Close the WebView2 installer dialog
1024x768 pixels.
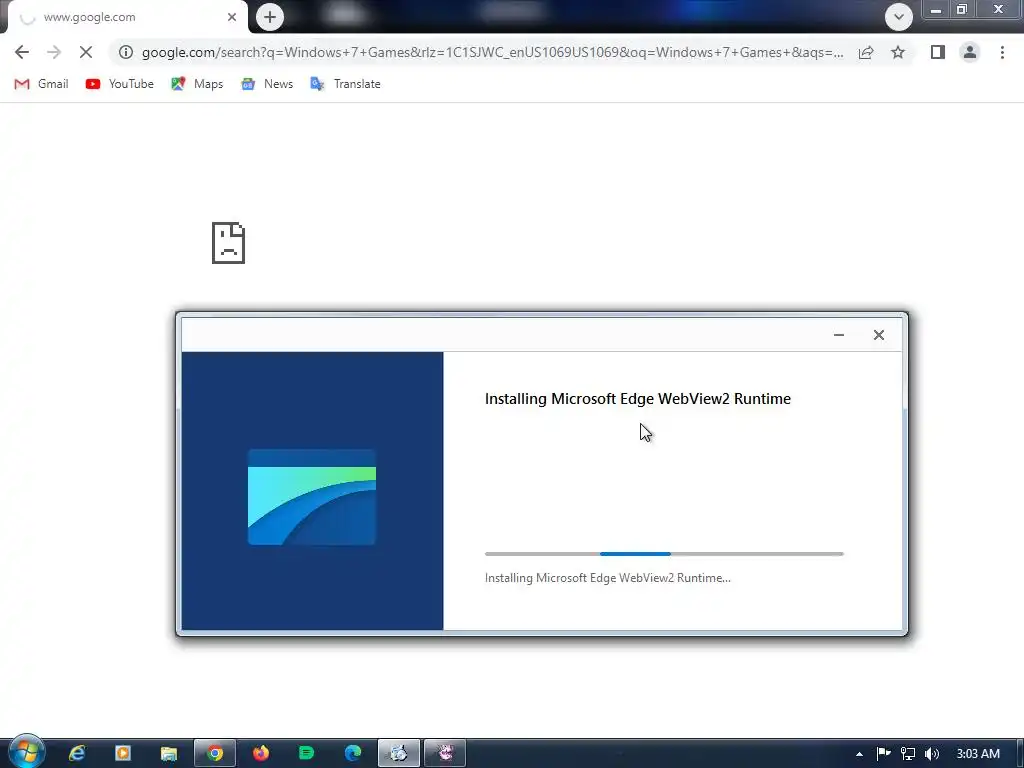point(879,335)
